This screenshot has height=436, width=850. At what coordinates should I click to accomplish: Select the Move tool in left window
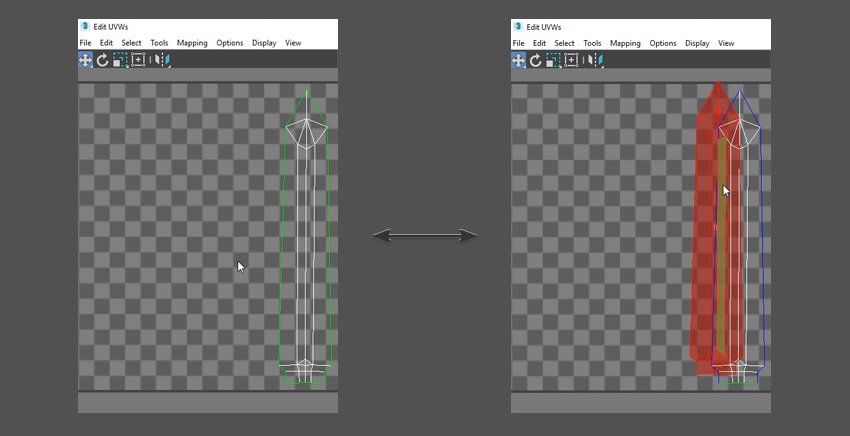click(x=86, y=60)
